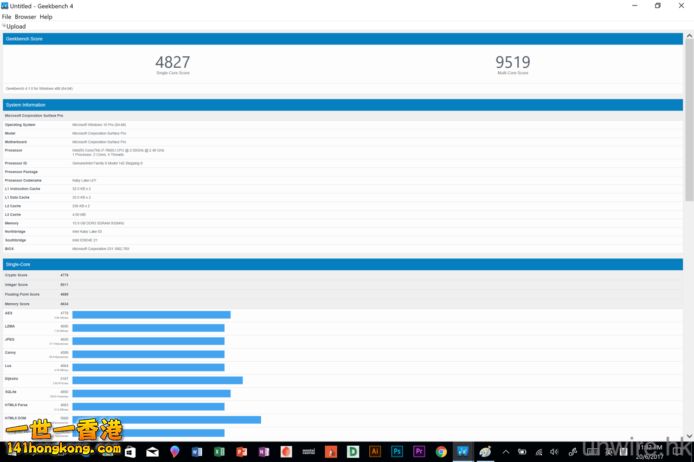
Task: Click the Upload toolbar button
Action: click(x=15, y=27)
